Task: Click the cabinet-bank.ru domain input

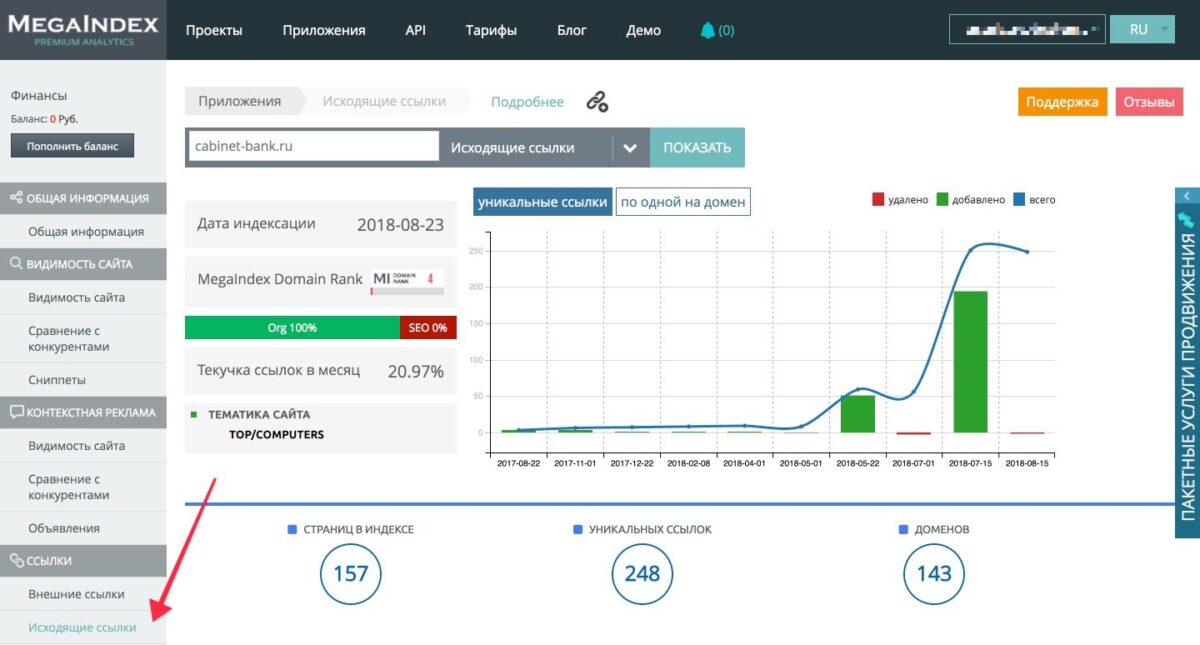Action: point(313,146)
